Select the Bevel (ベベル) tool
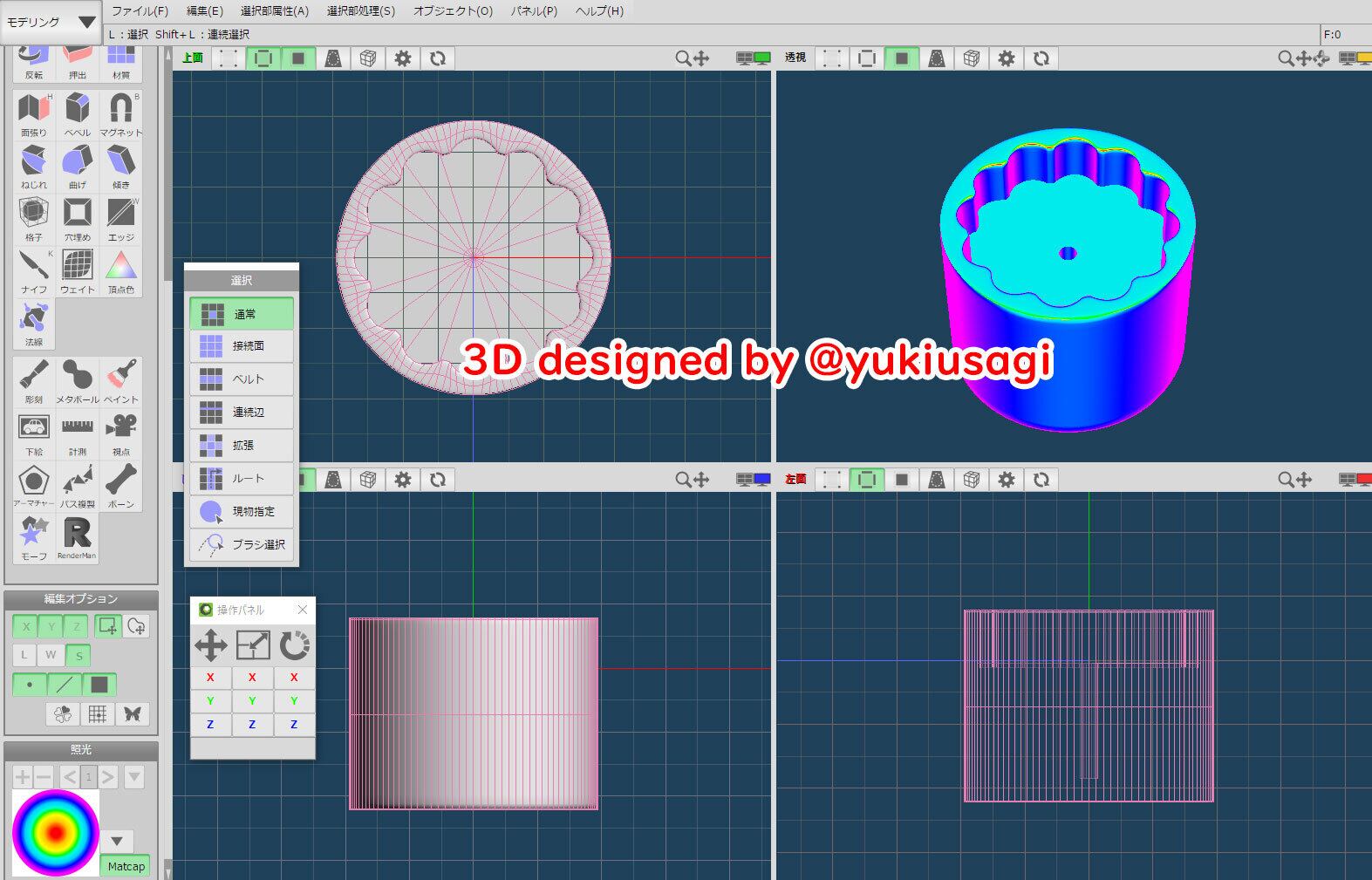1372x880 pixels. click(x=78, y=113)
